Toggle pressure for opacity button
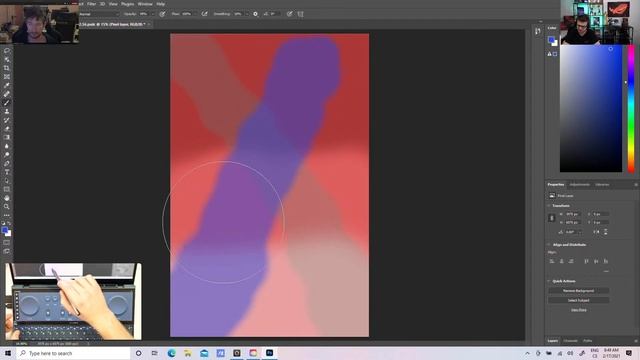This screenshot has height=360, width=640. (x=162, y=14)
